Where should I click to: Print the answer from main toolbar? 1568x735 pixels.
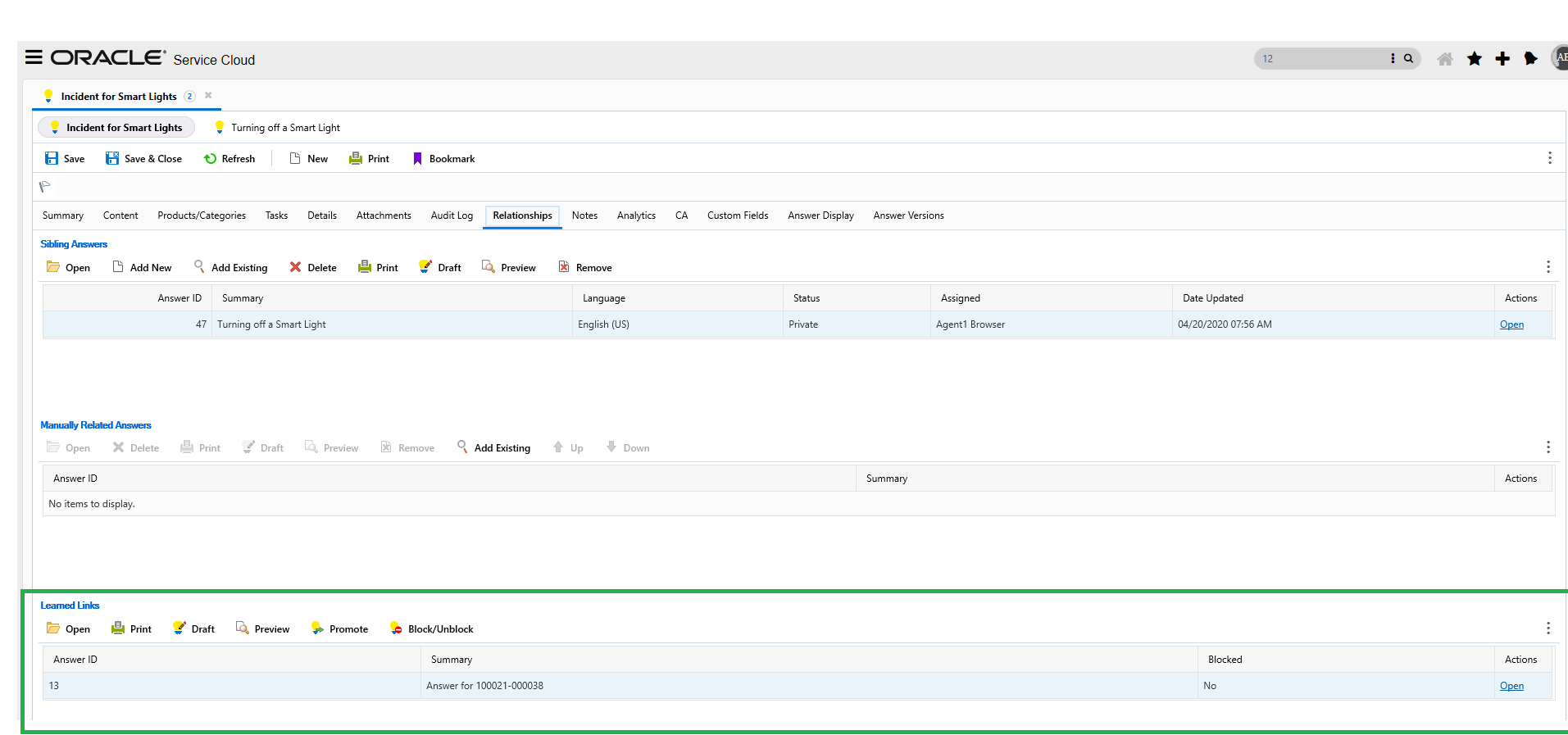369,159
